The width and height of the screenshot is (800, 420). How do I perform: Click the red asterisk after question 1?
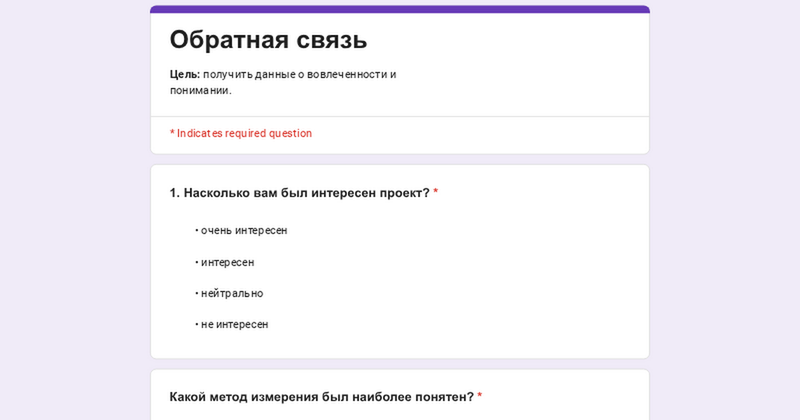coord(436,192)
